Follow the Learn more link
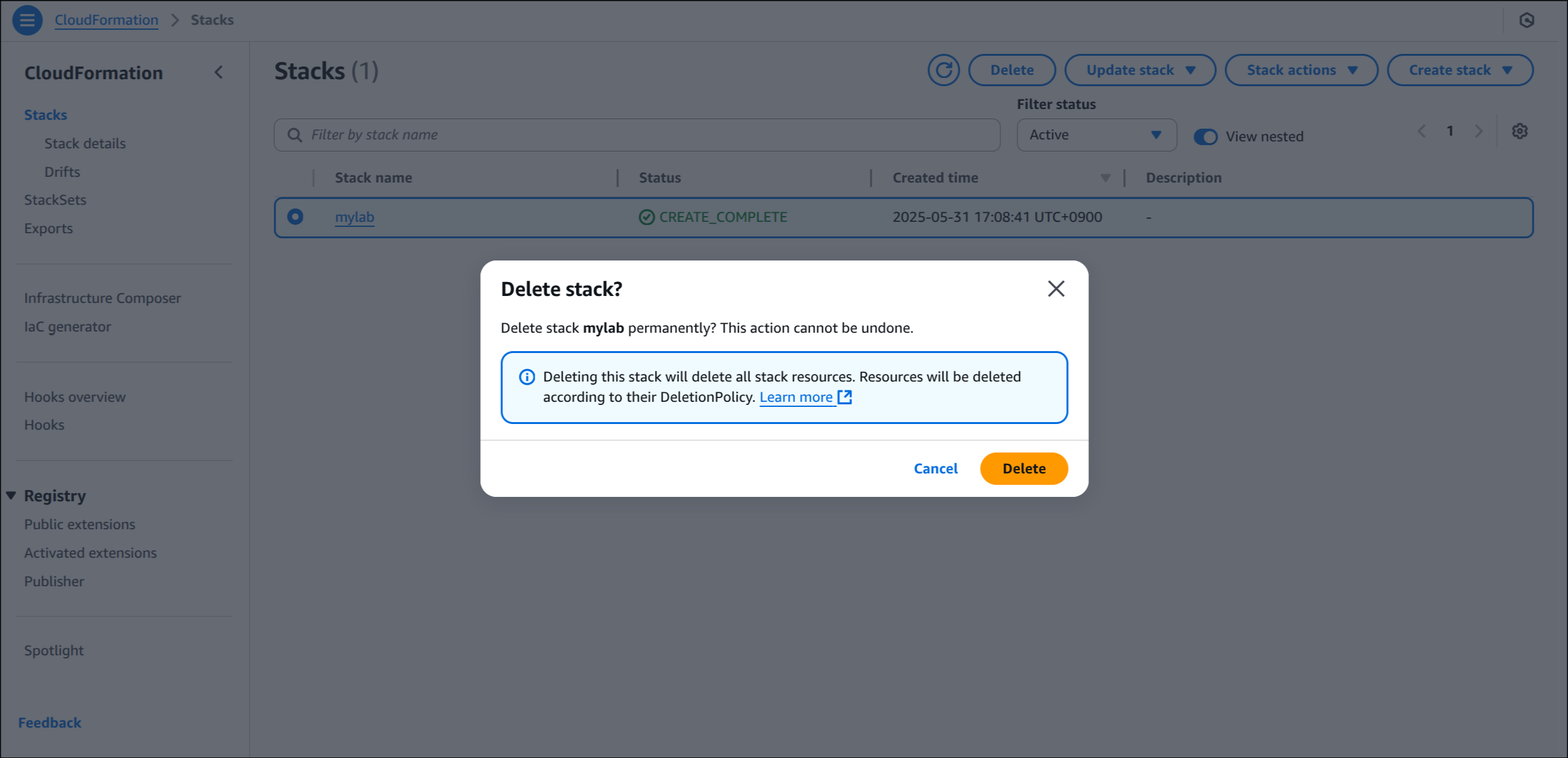 796,397
